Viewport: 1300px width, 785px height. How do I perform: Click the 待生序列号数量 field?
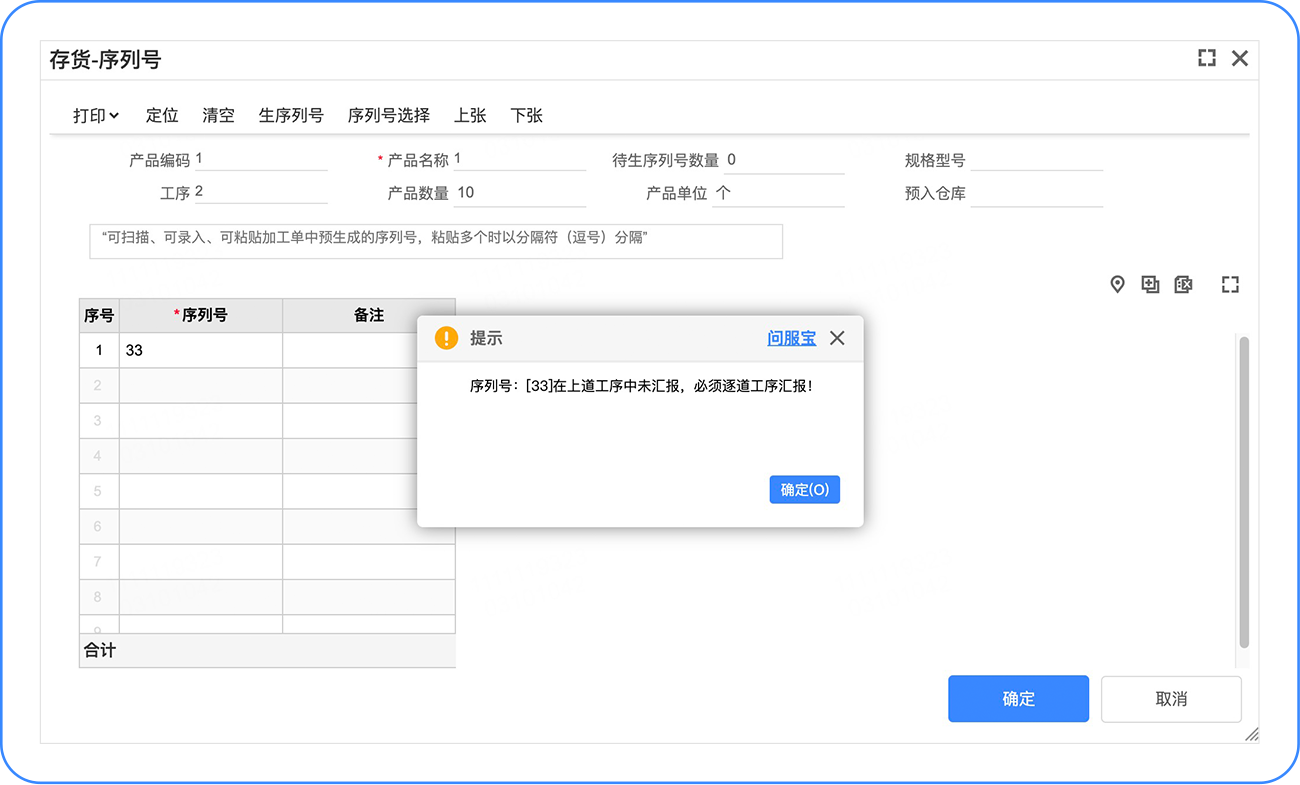[784, 160]
